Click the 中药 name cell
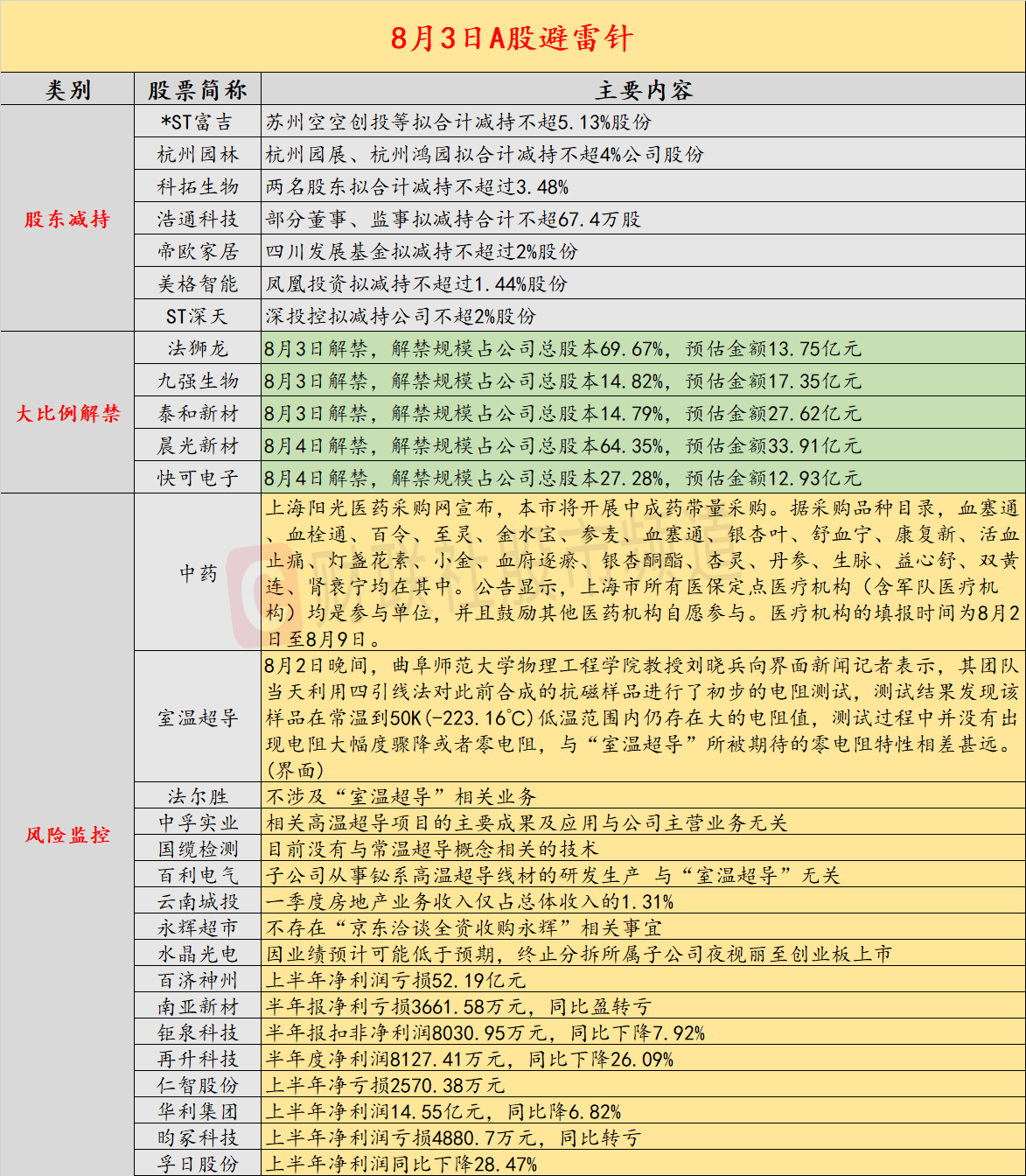 pos(198,573)
